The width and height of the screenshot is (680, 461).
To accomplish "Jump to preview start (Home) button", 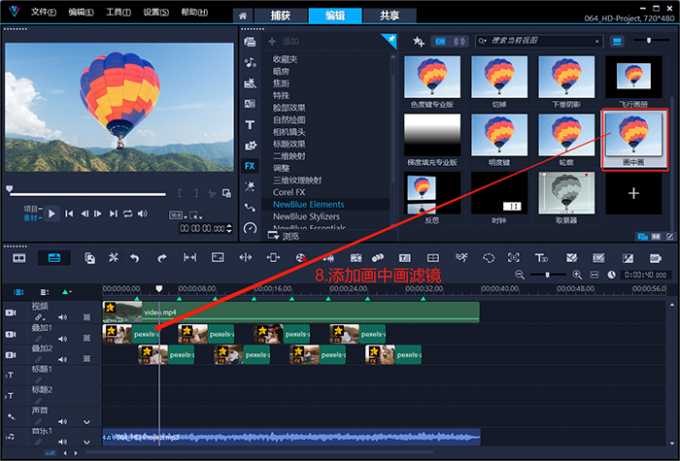I will 69,213.
